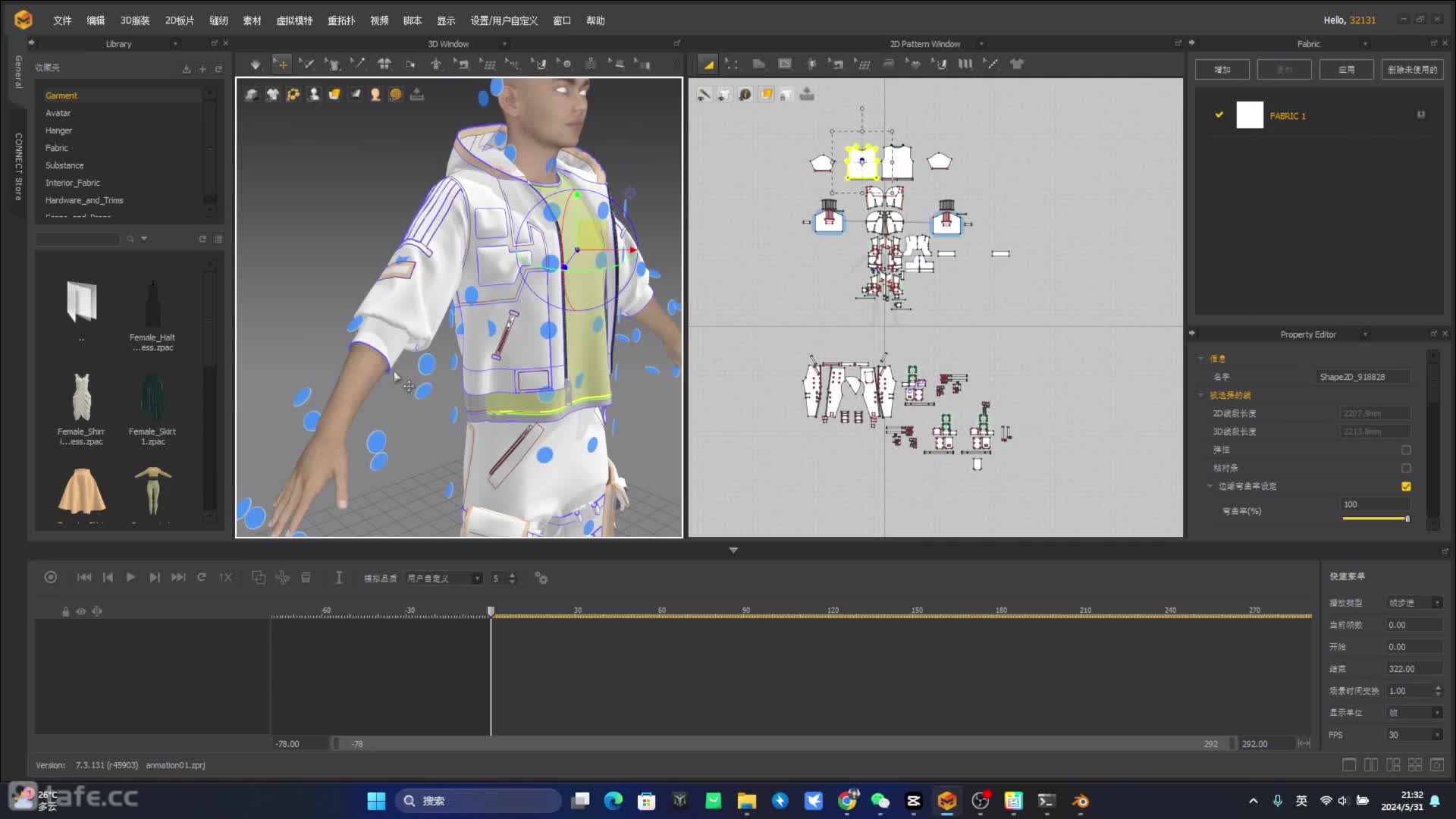Click the 1X playback speed icon

click(x=225, y=578)
